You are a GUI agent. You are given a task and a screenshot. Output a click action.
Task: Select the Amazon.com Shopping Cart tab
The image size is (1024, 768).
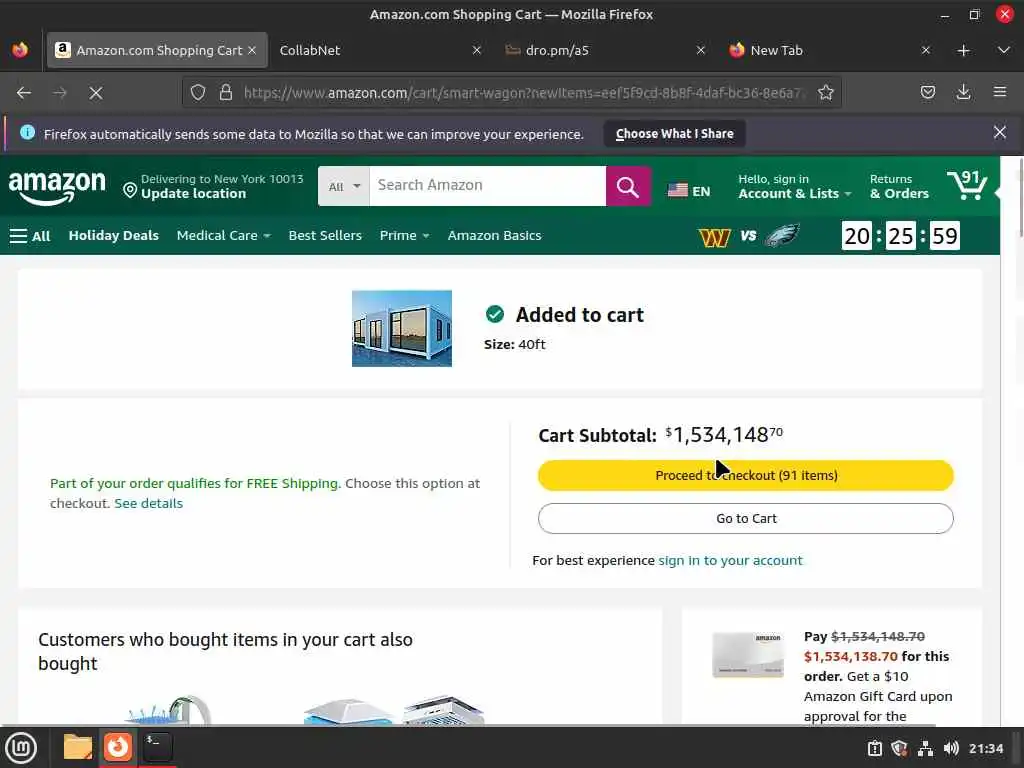tap(158, 50)
